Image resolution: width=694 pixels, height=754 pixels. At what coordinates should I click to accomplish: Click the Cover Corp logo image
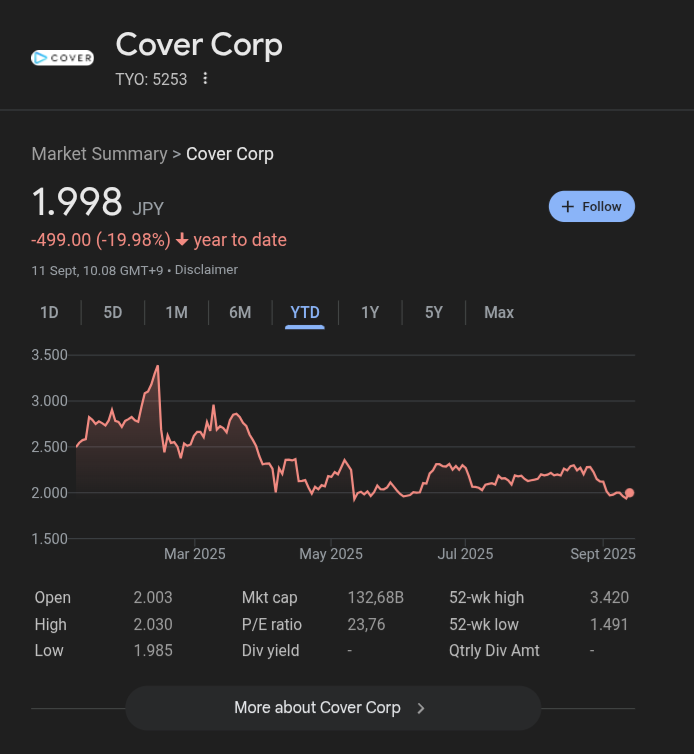click(x=62, y=58)
